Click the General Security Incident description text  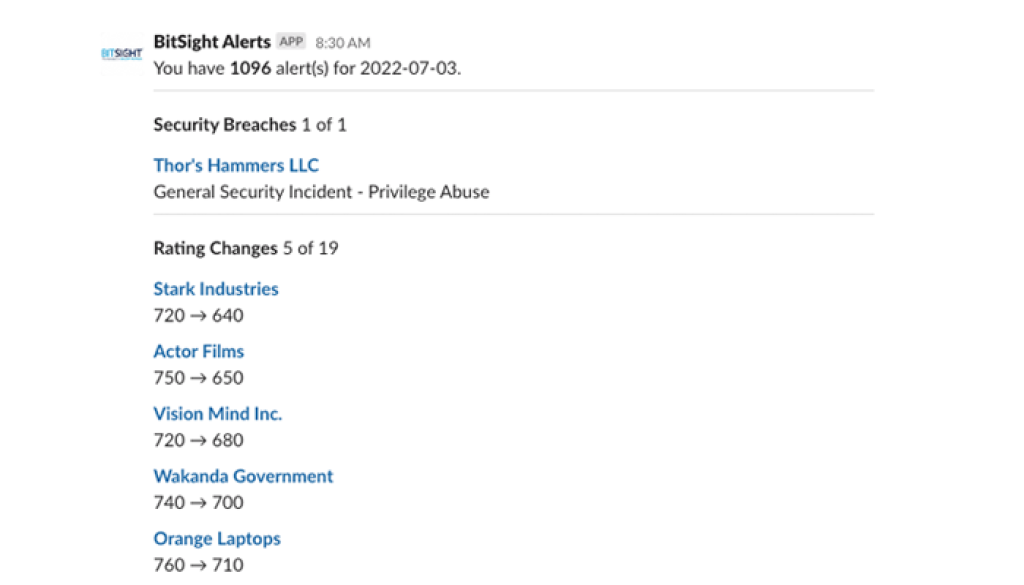pos(321,191)
